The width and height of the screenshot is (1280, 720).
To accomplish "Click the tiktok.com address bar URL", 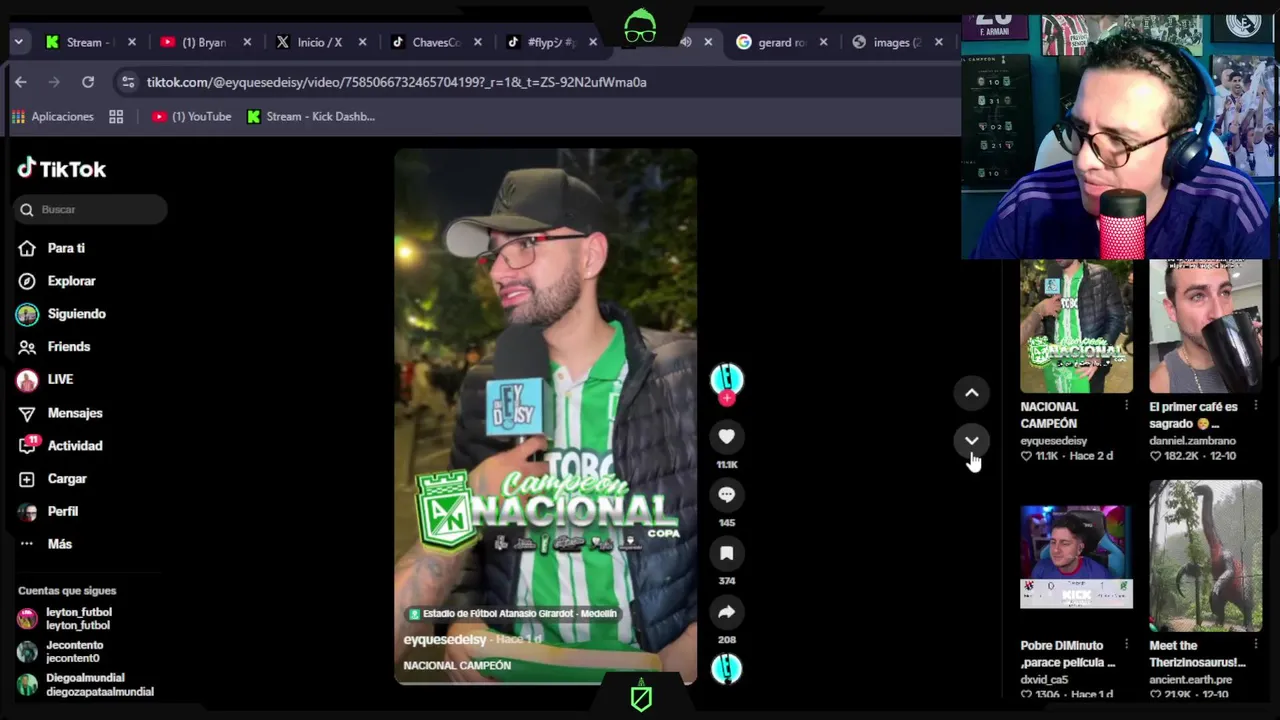I will (x=396, y=82).
